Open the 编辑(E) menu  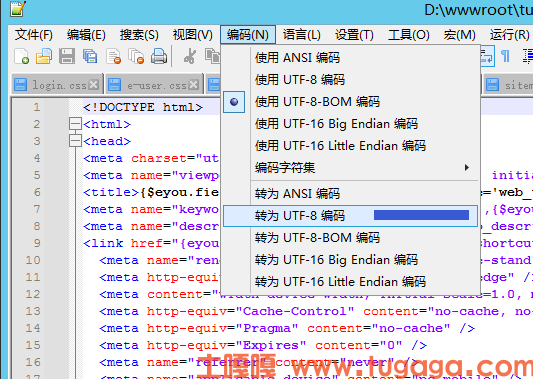click(86, 35)
